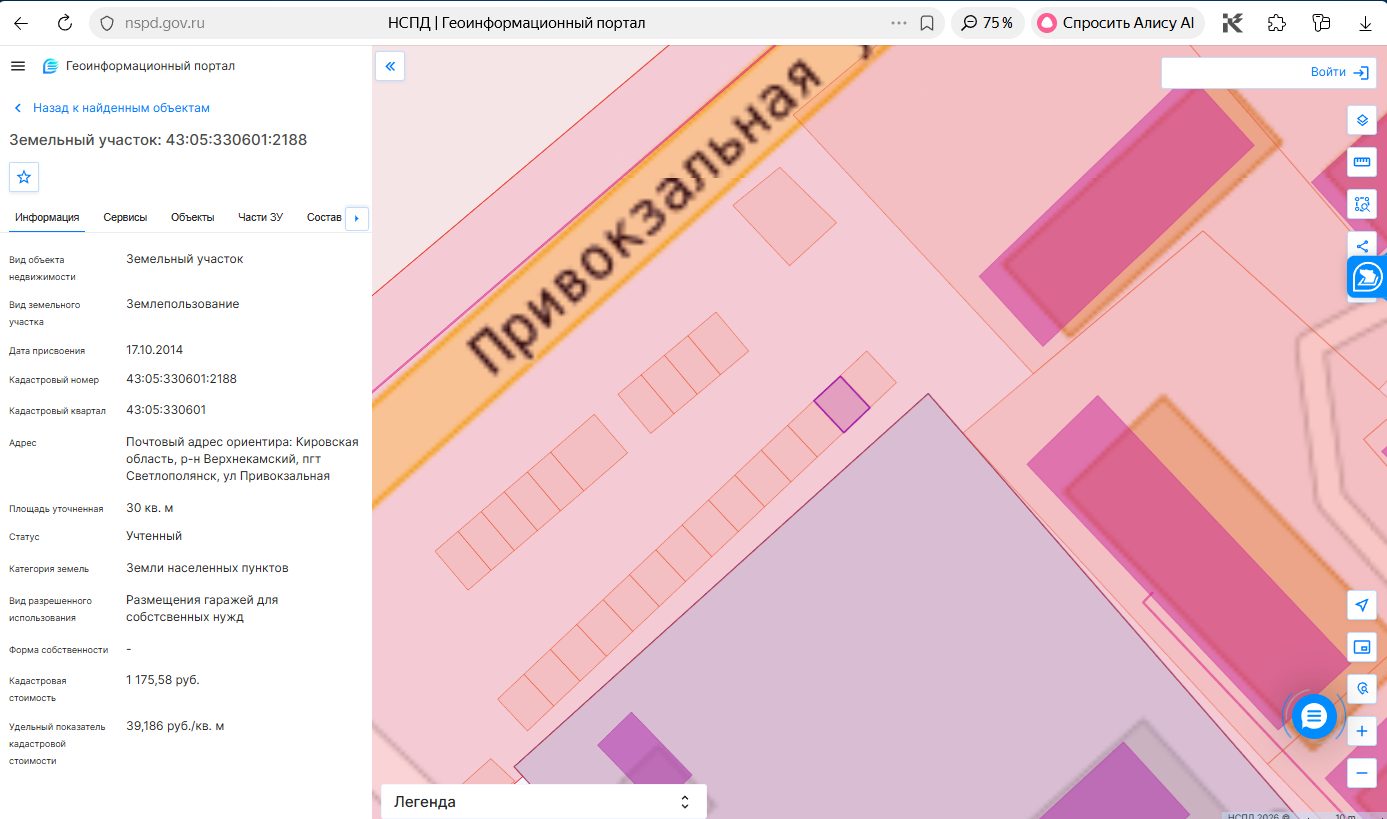Screen dimensions: 1387x819
Task: Click the highlighted purple parcel on map
Action: (x=842, y=404)
